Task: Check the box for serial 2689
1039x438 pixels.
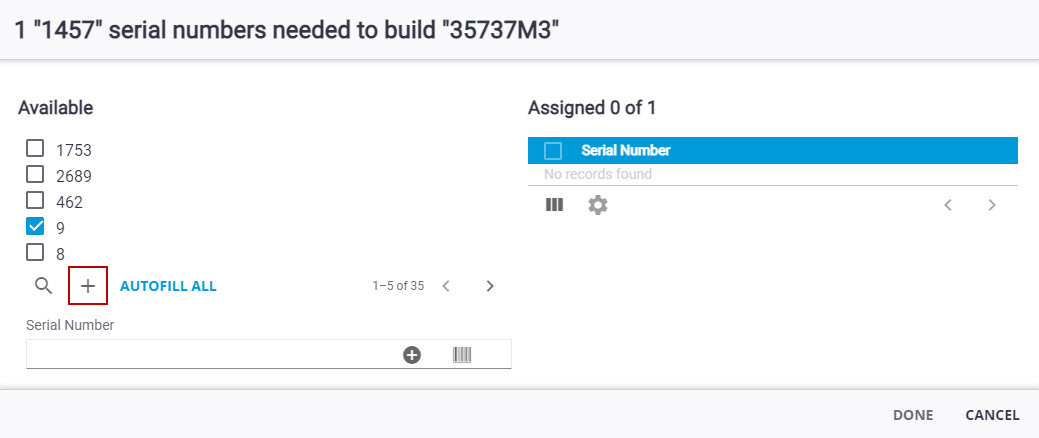Action: point(35,175)
